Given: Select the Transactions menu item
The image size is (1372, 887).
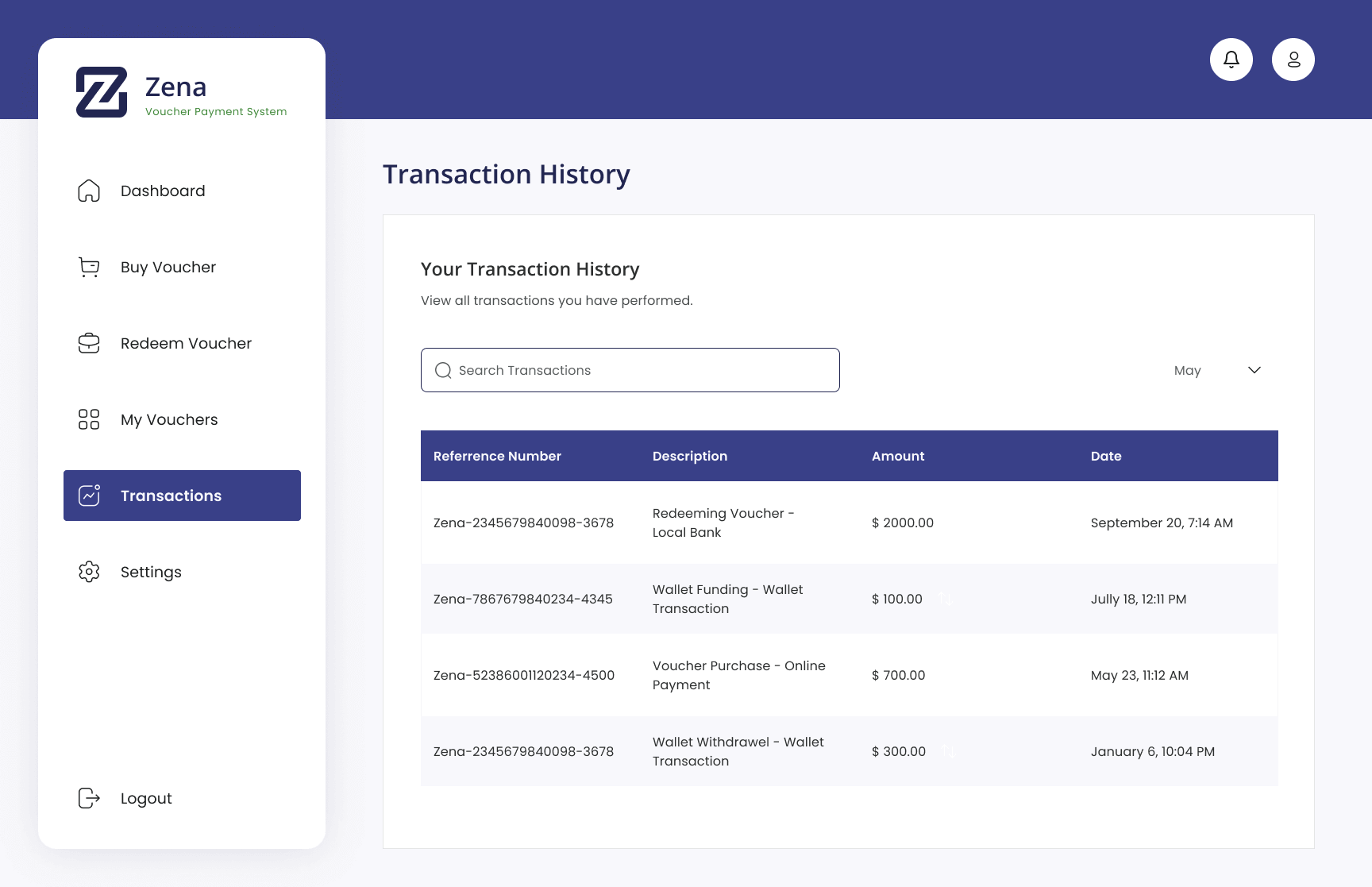Looking at the screenshot, I should [x=182, y=496].
